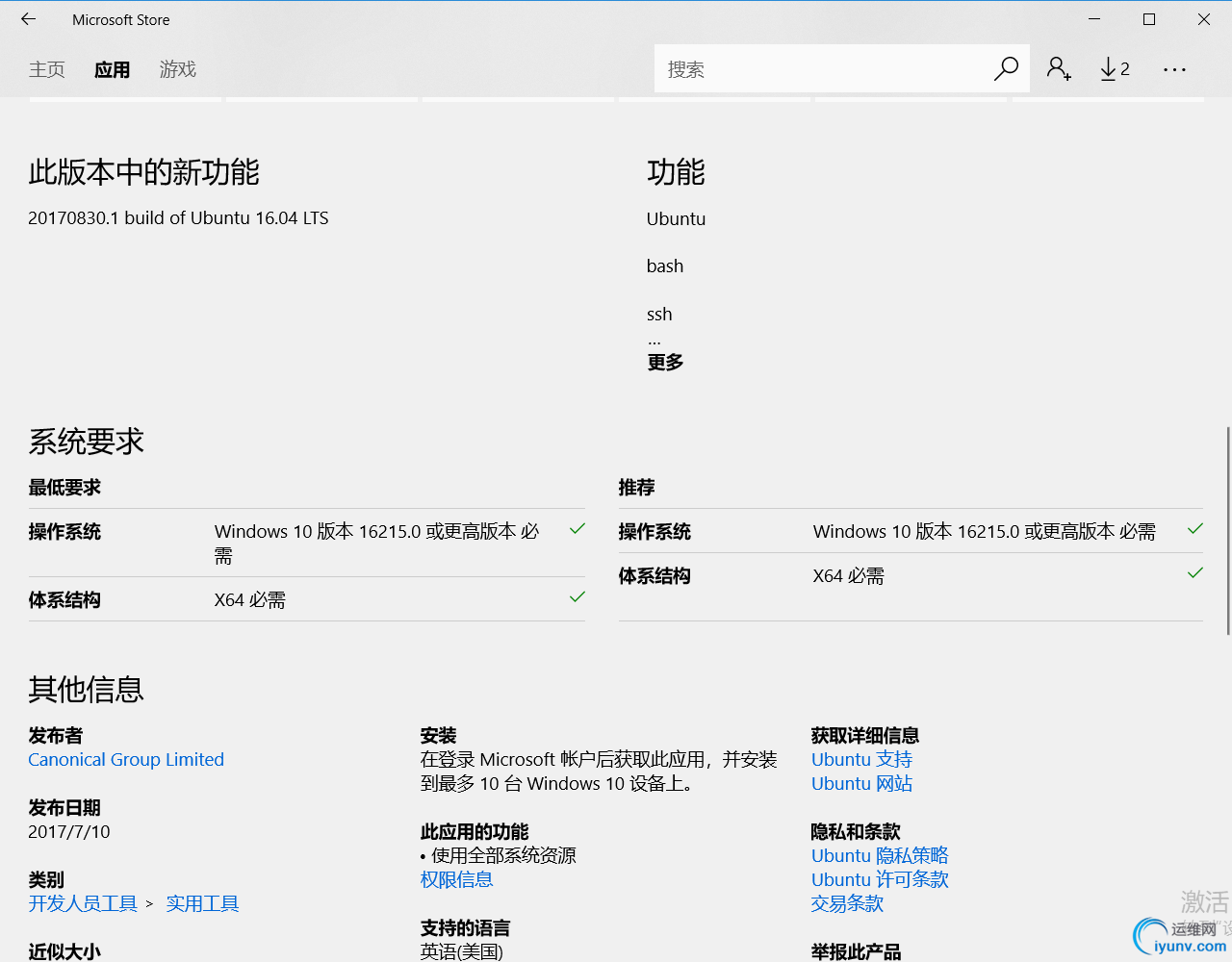Image resolution: width=1232 pixels, height=962 pixels.
Task: Click checkmark for minimum 操作系统 requirement
Action: click(x=577, y=528)
